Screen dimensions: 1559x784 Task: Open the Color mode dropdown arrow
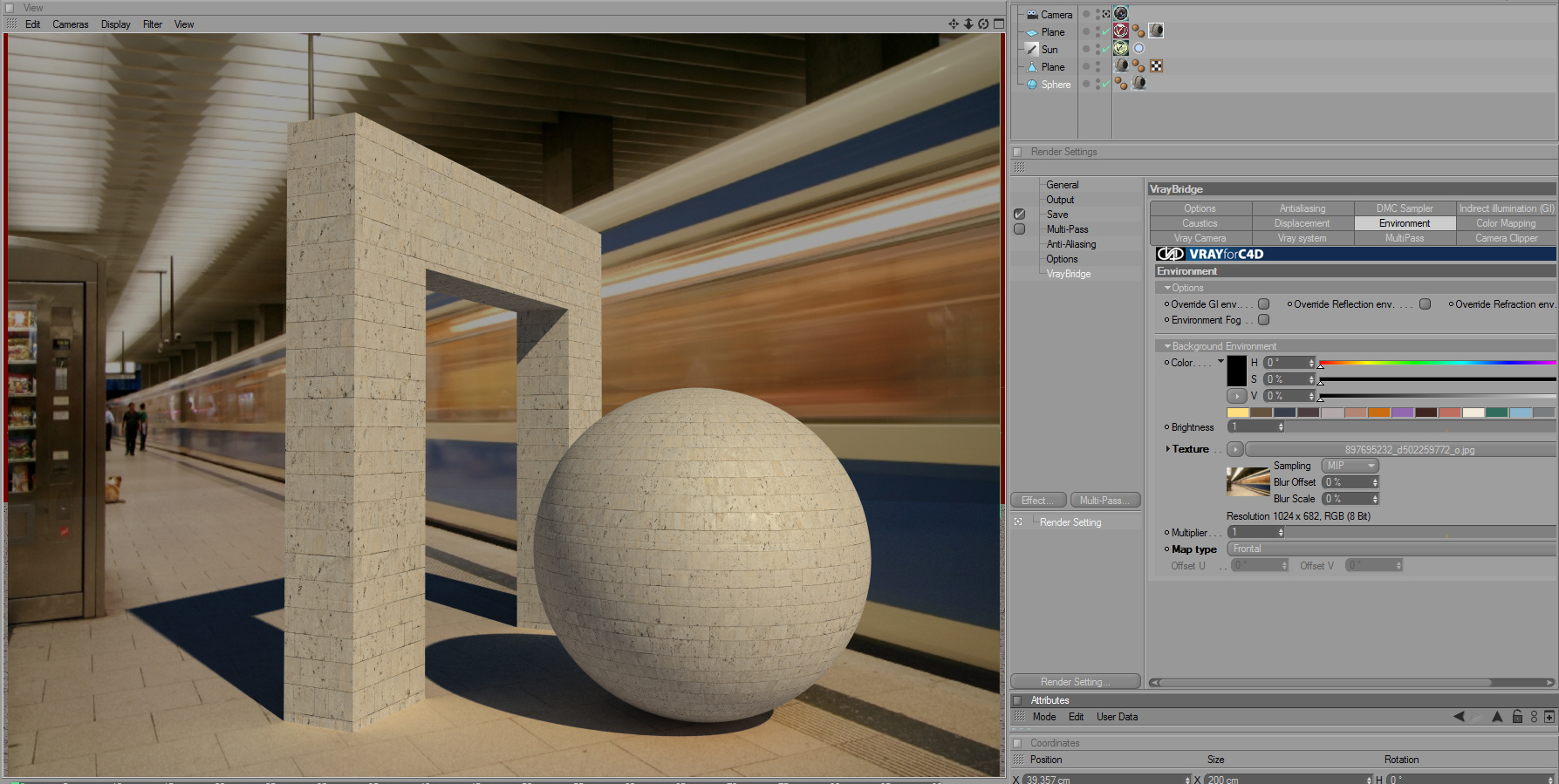1221,361
